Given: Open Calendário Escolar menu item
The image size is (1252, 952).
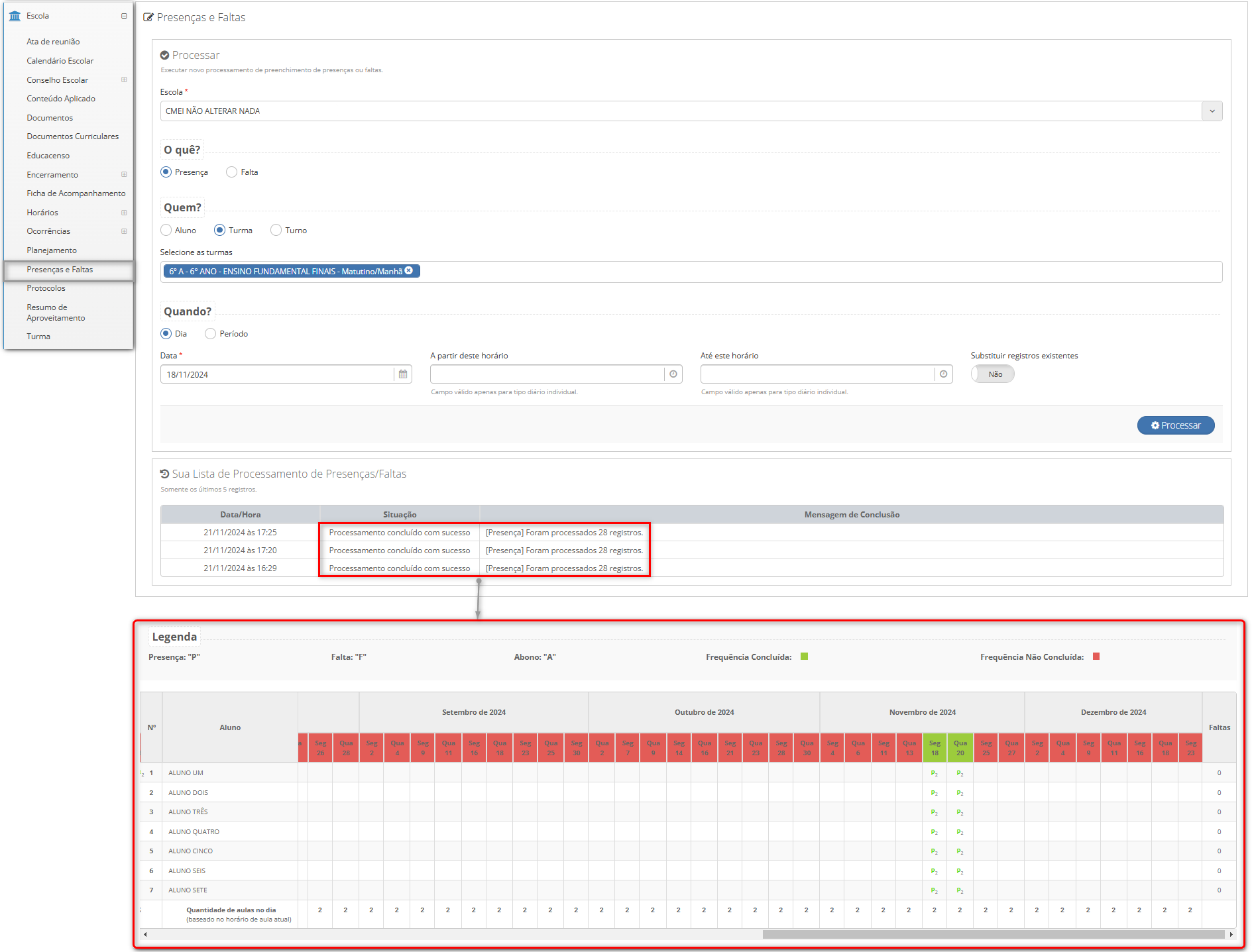Looking at the screenshot, I should (60, 61).
